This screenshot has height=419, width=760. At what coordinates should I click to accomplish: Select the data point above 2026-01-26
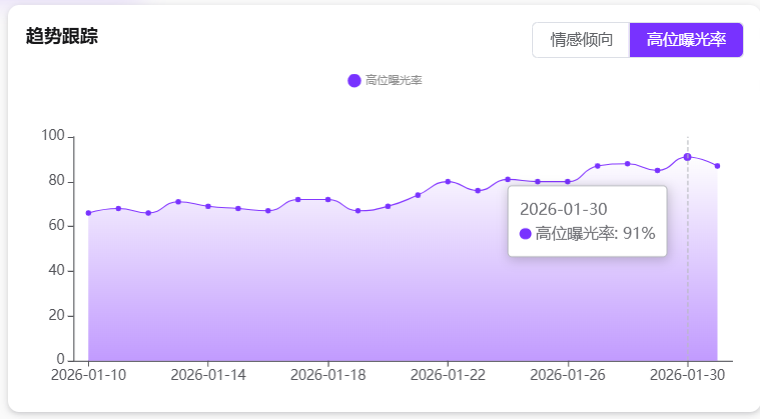click(x=568, y=182)
